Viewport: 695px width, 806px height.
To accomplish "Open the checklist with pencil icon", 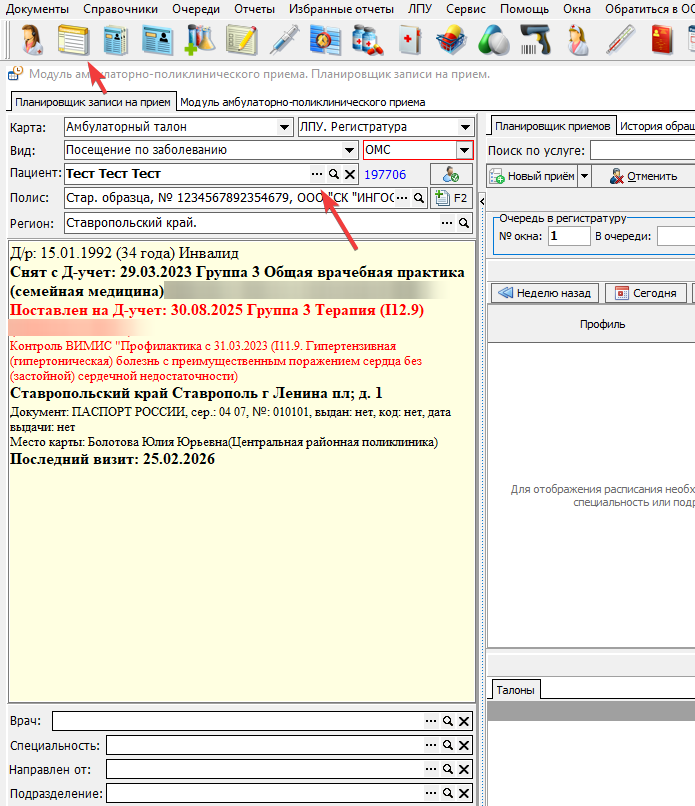I will (x=242, y=40).
